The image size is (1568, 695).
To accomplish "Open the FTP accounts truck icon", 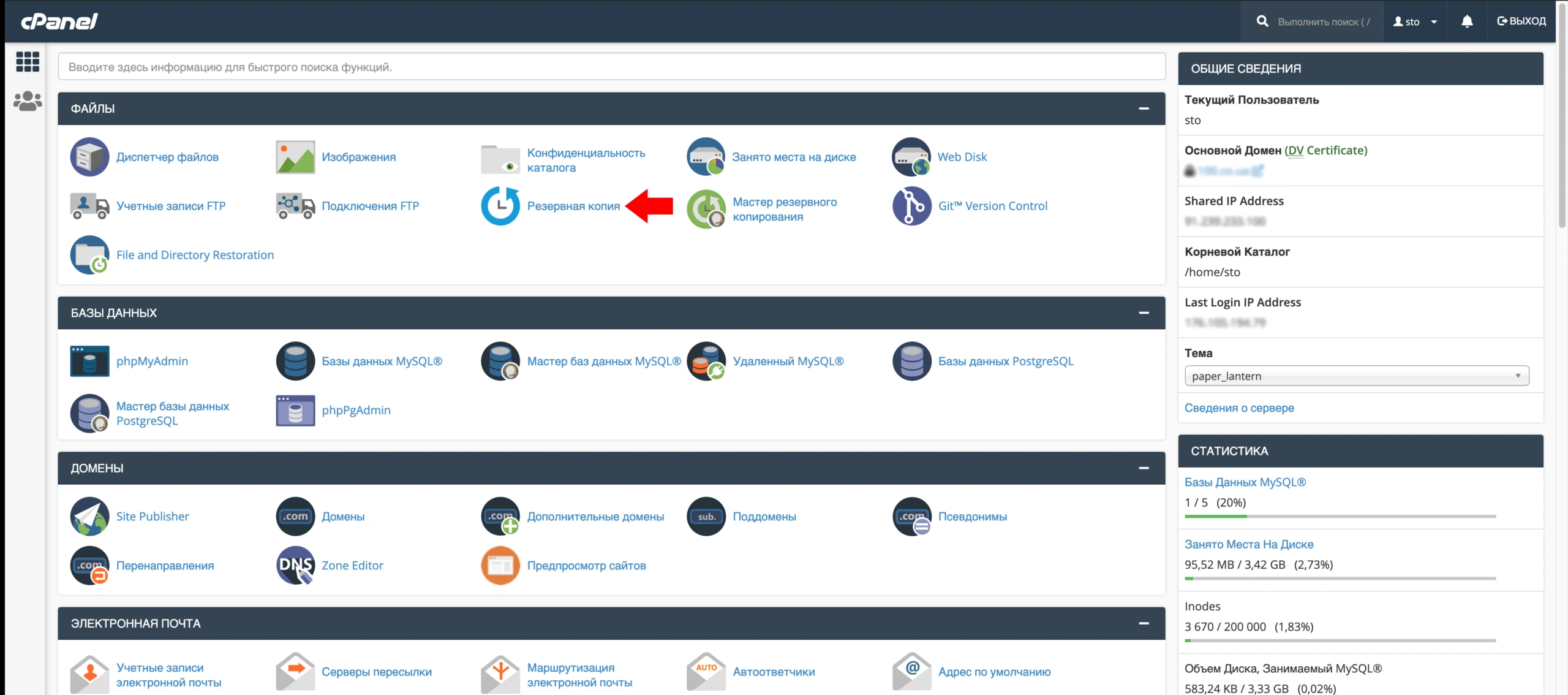I will (89, 206).
